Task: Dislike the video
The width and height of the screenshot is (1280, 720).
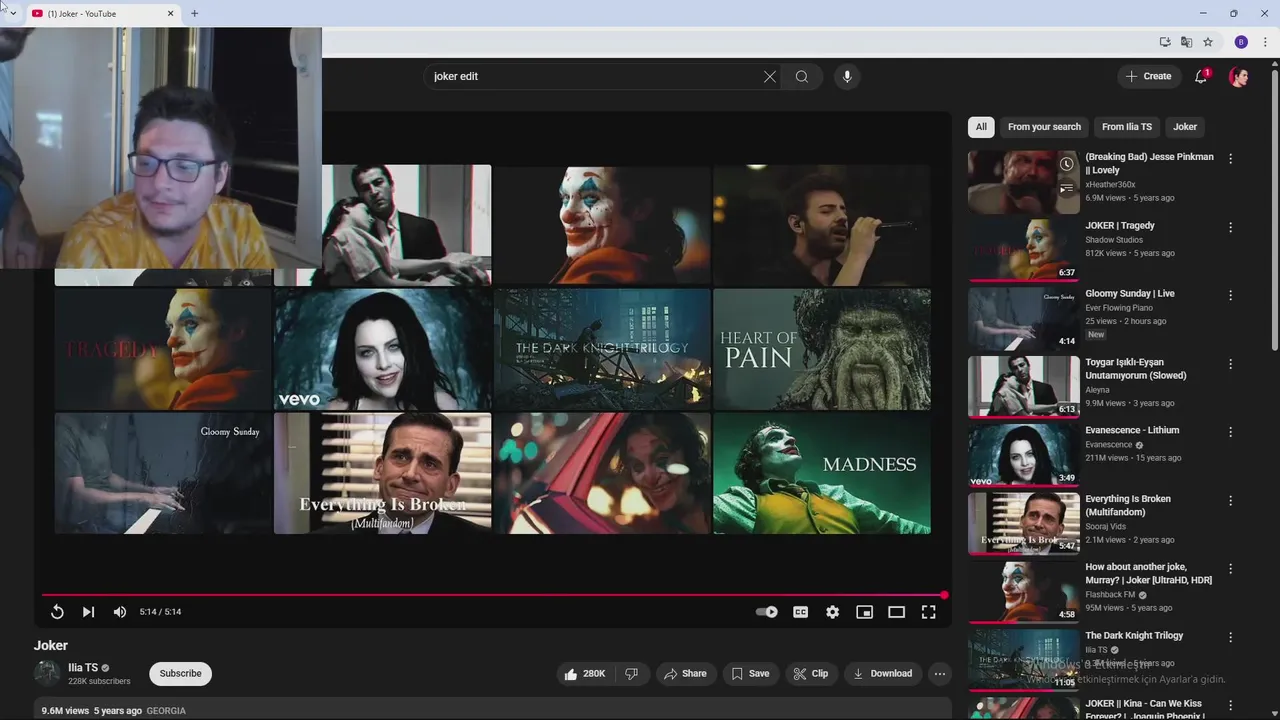Action: point(631,674)
